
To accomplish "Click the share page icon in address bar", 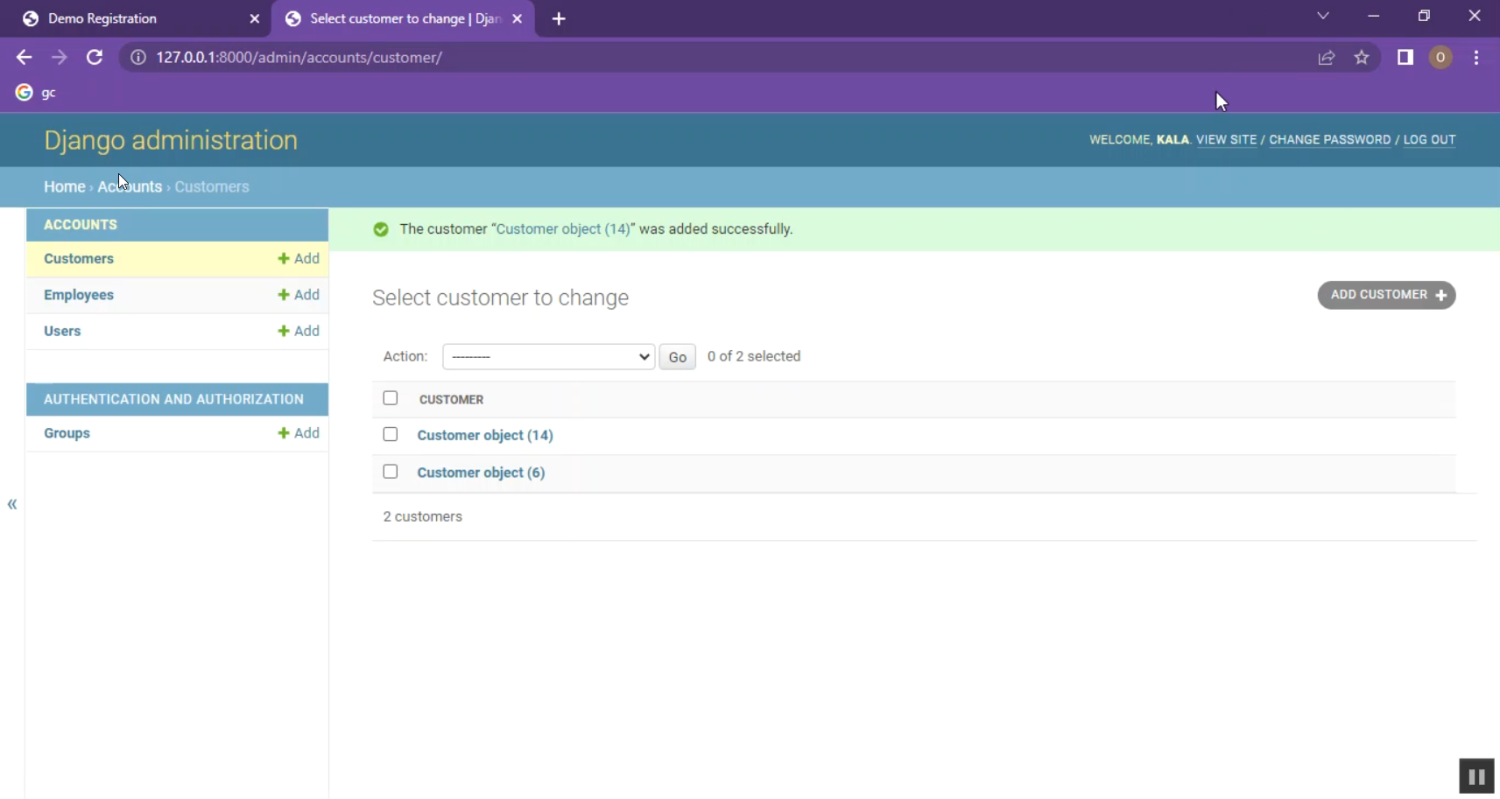I will click(1326, 58).
